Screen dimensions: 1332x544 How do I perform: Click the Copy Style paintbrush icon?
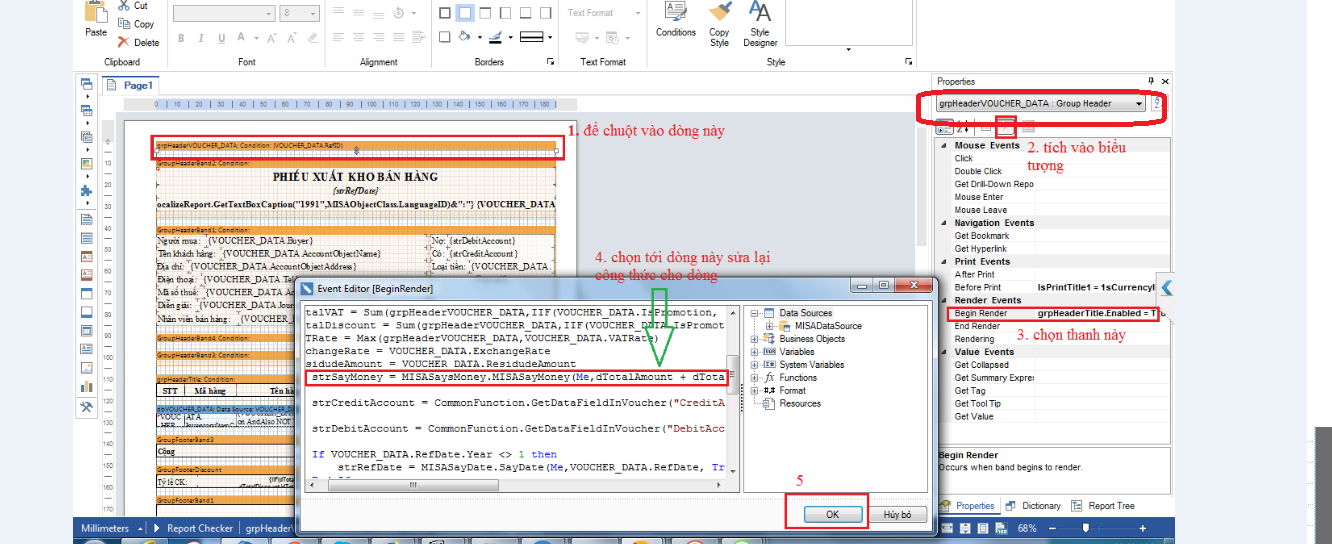pyautogui.click(x=719, y=14)
